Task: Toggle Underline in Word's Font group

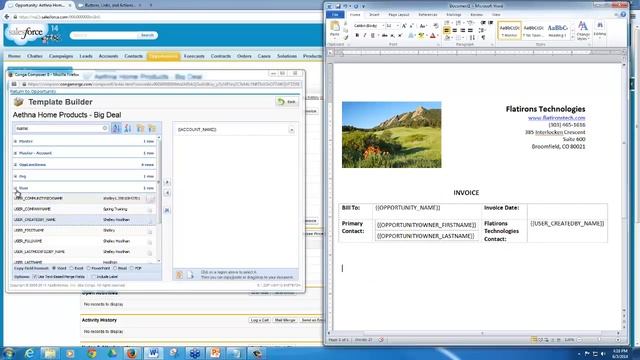Action: [372, 36]
